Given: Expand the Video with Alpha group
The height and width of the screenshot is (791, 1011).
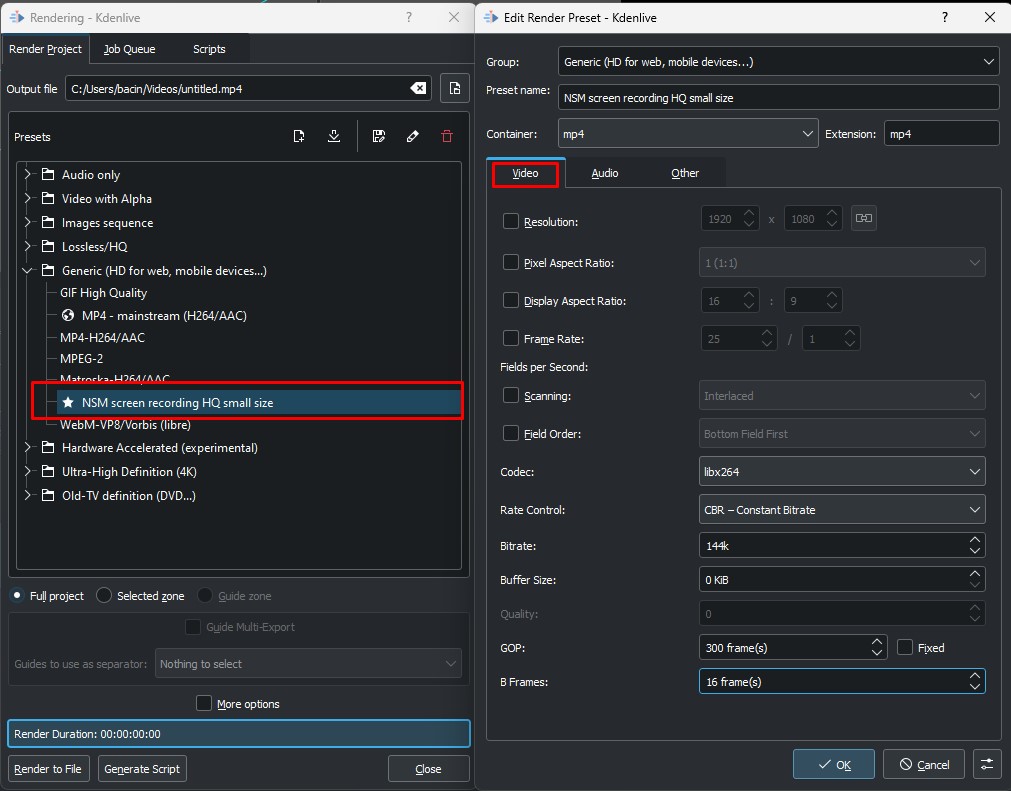Looking at the screenshot, I should tap(27, 198).
